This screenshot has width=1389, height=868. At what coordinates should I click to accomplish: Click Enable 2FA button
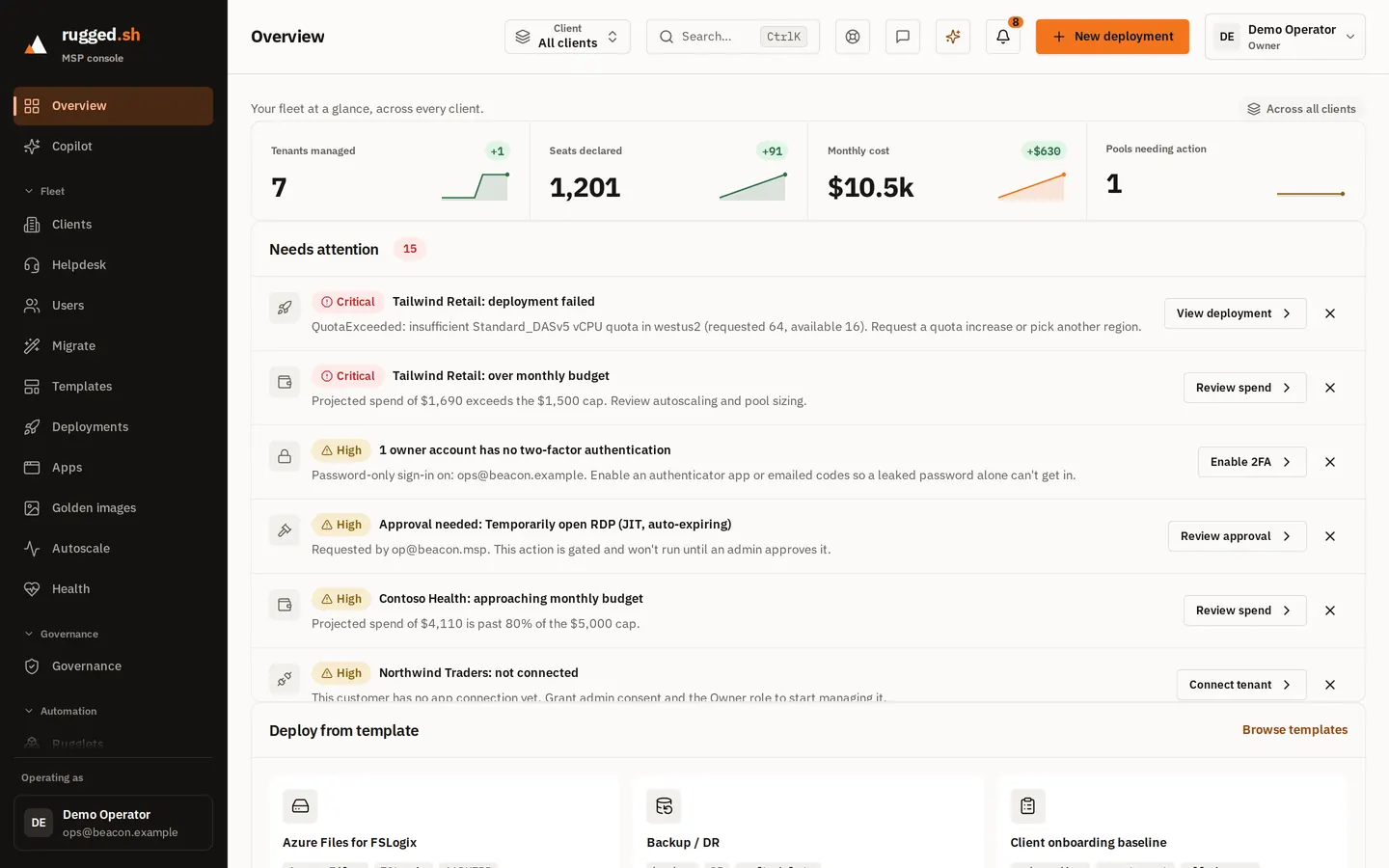pos(1252,462)
